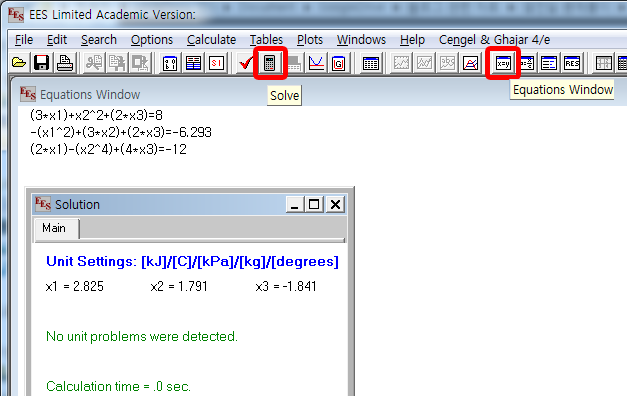Open Function Information toolbar icon

click(x=193, y=63)
